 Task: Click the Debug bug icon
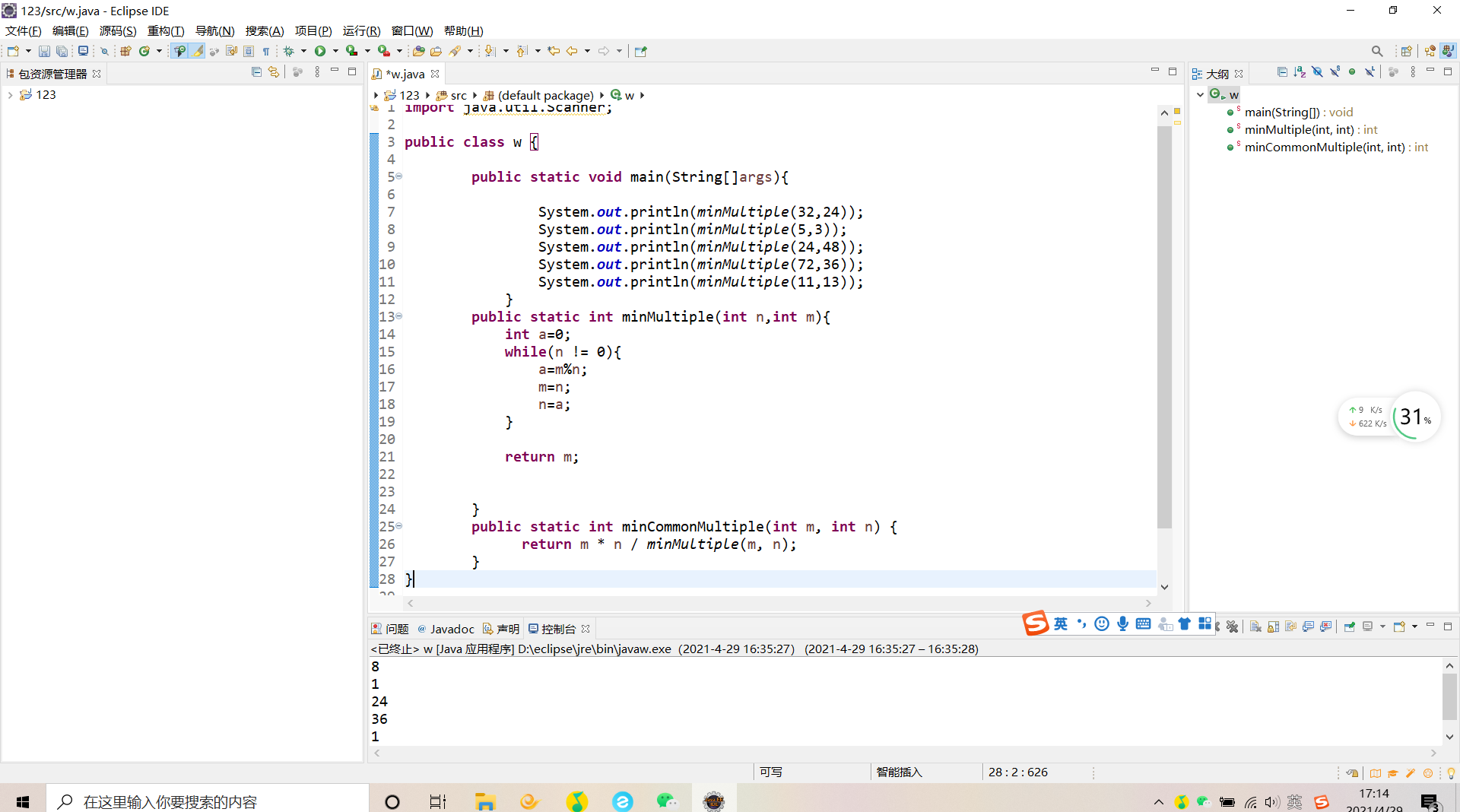[289, 51]
